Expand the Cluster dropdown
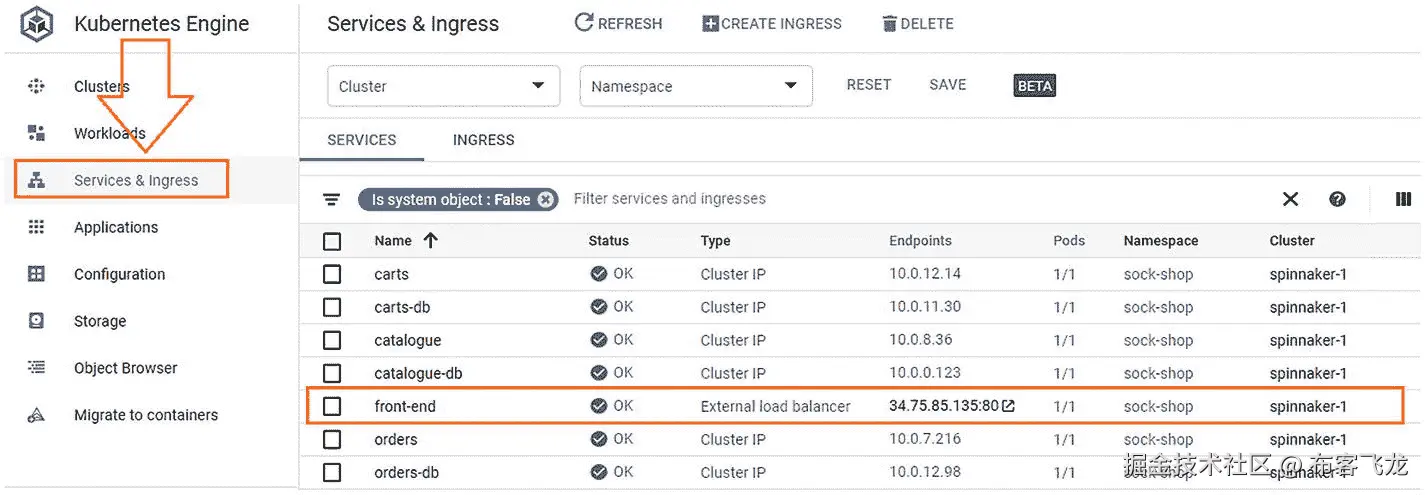Viewport: 1425px width, 495px height. pos(443,86)
